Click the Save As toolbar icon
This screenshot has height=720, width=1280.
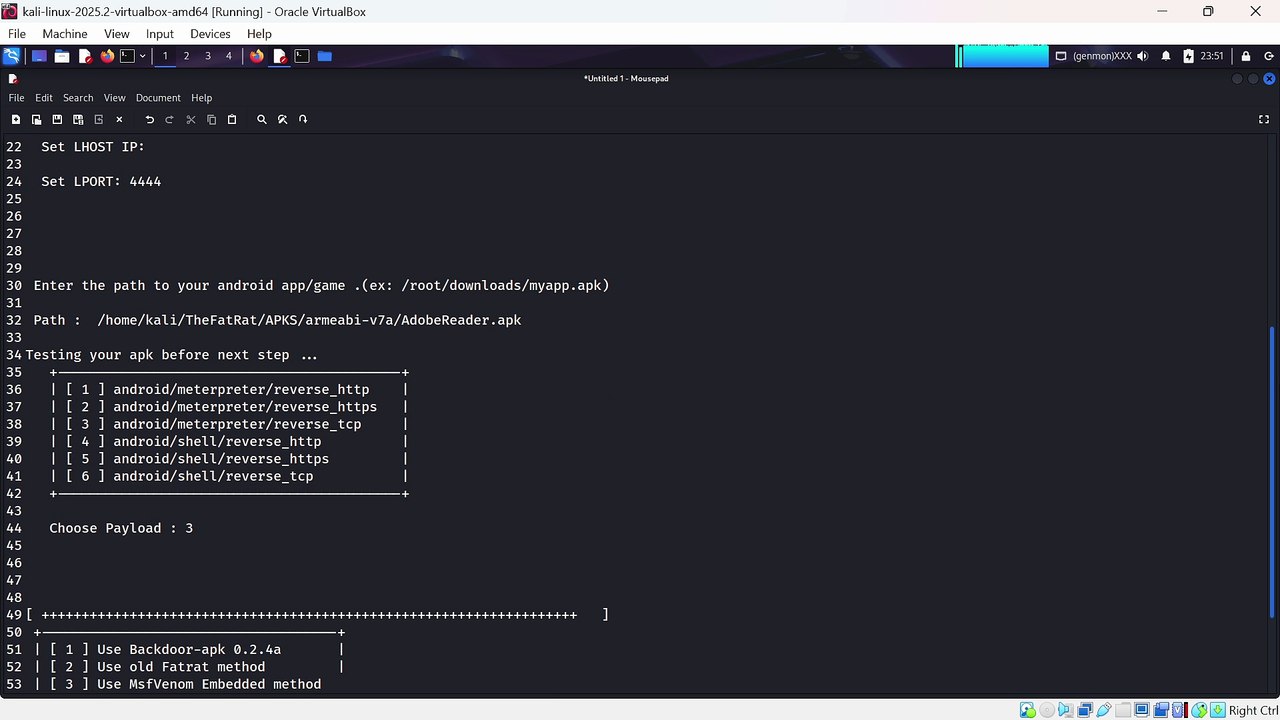[78, 120]
